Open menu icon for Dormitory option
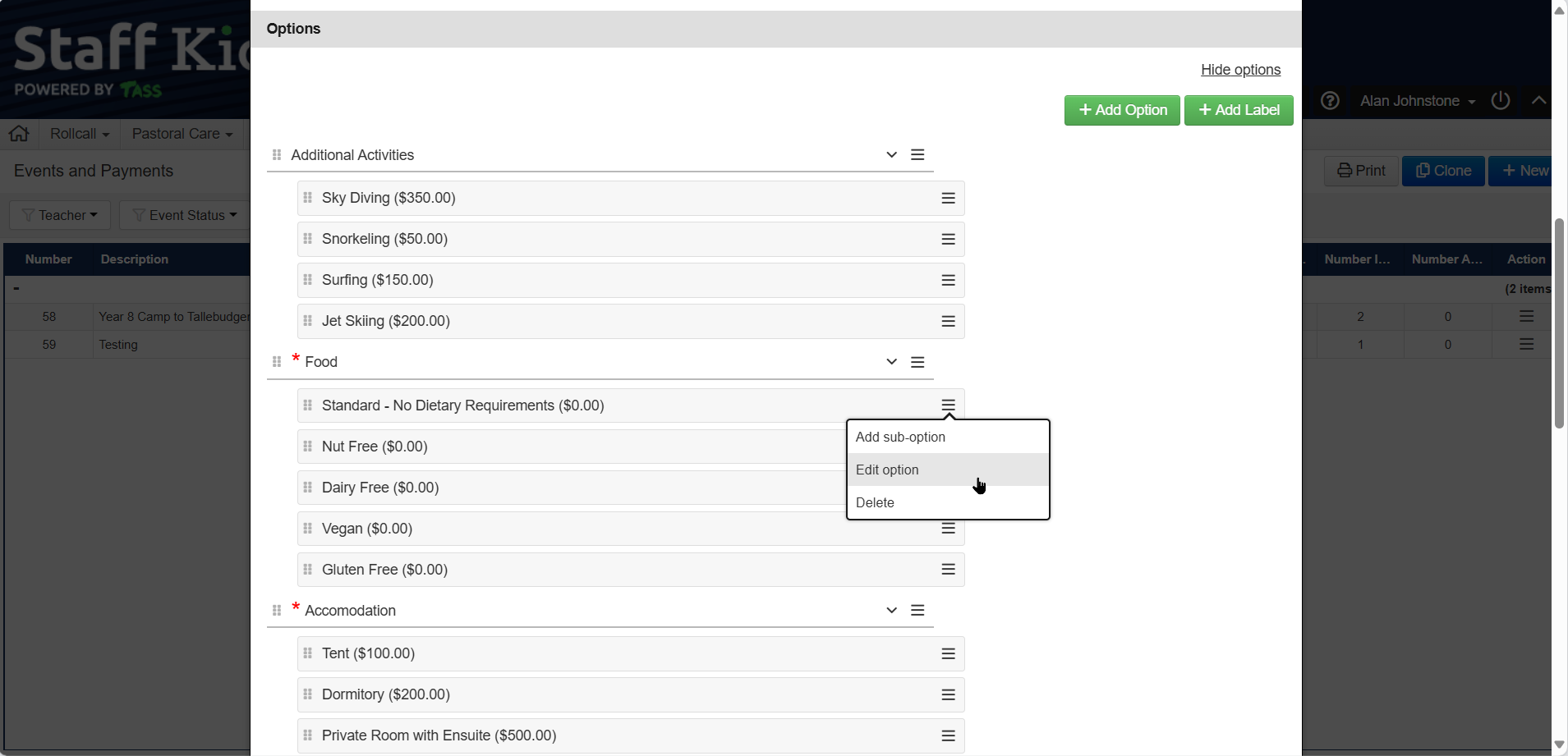The height and width of the screenshot is (756, 1568). click(x=948, y=694)
